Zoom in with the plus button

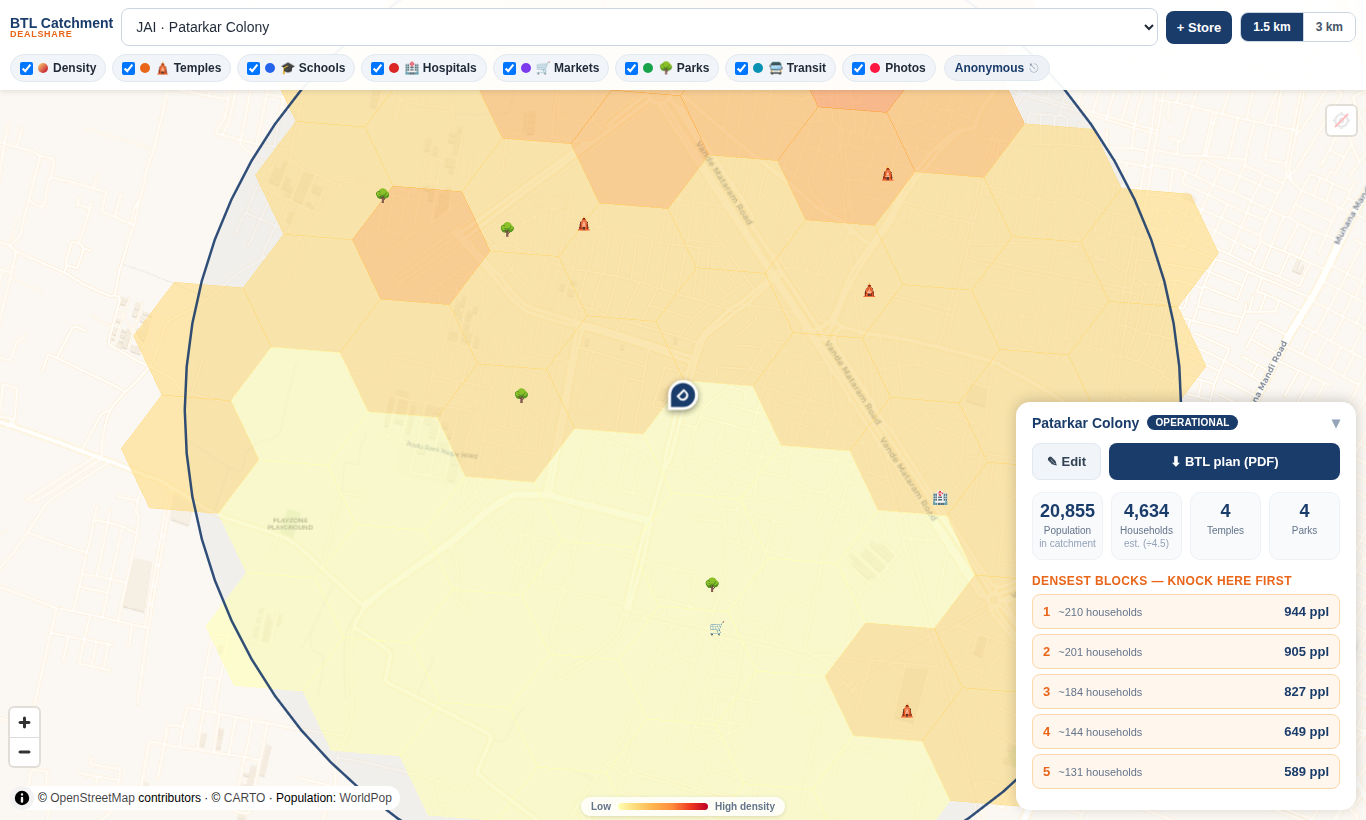(24, 722)
